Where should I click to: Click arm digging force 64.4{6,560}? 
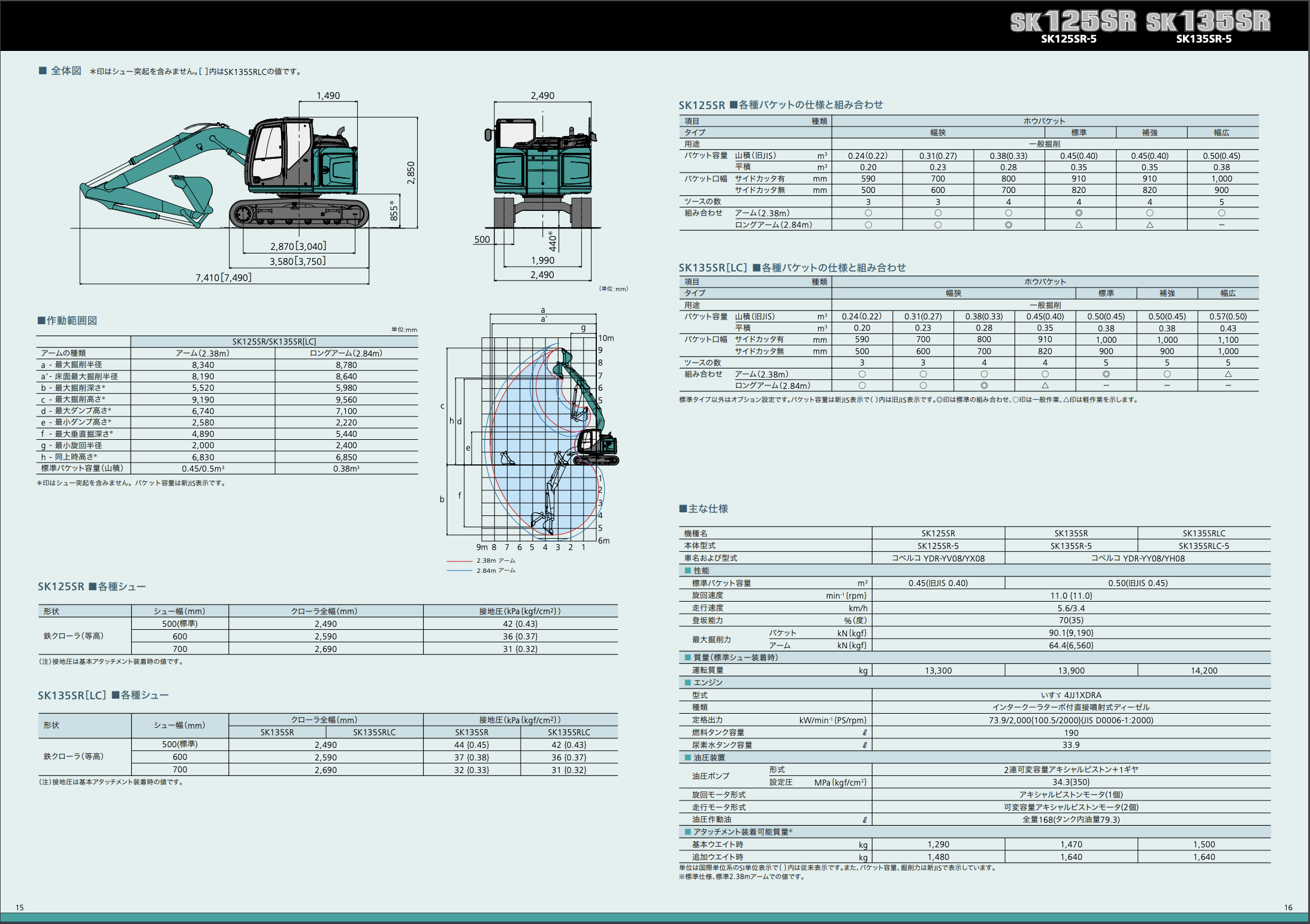click(1071, 645)
